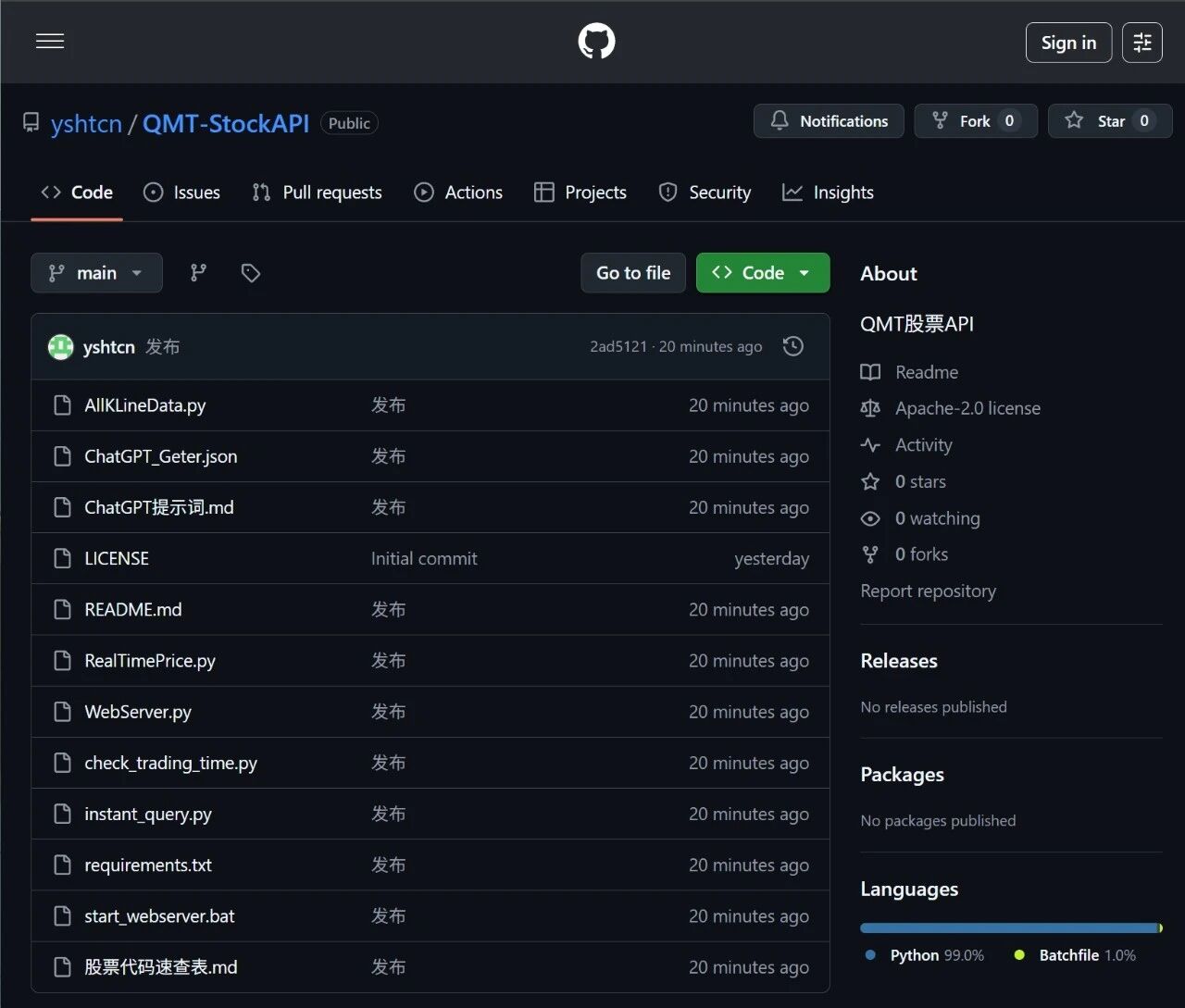Viewport: 1185px width, 1008px height.
Task: Switch to the Code tab
Action: click(x=77, y=193)
